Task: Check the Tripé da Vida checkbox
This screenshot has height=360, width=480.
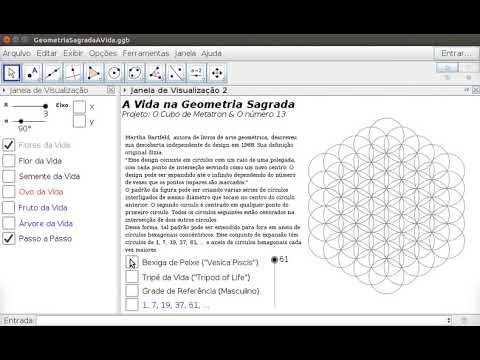Action: (132, 277)
